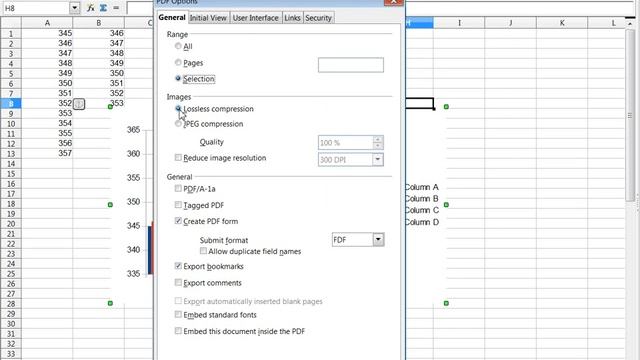Select column B header
Screen dimensions: 640x360
(98, 23)
